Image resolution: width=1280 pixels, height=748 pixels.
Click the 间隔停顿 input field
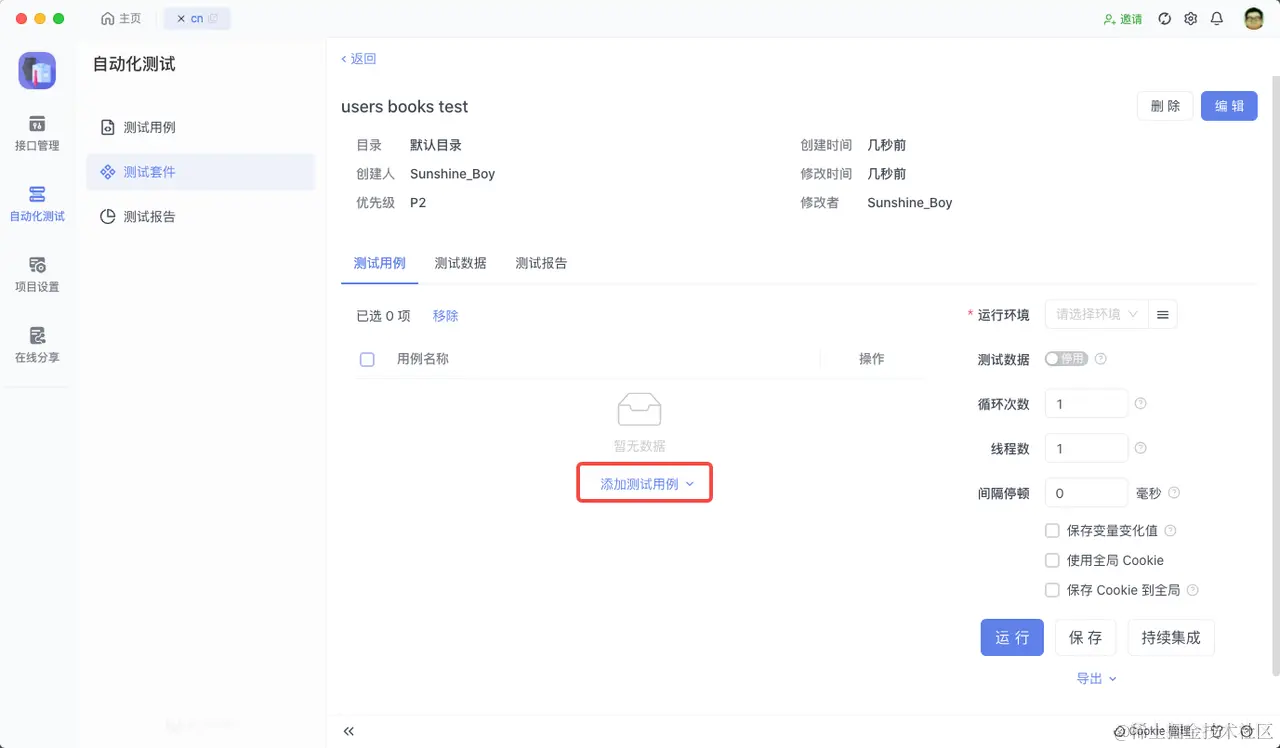coord(1087,493)
